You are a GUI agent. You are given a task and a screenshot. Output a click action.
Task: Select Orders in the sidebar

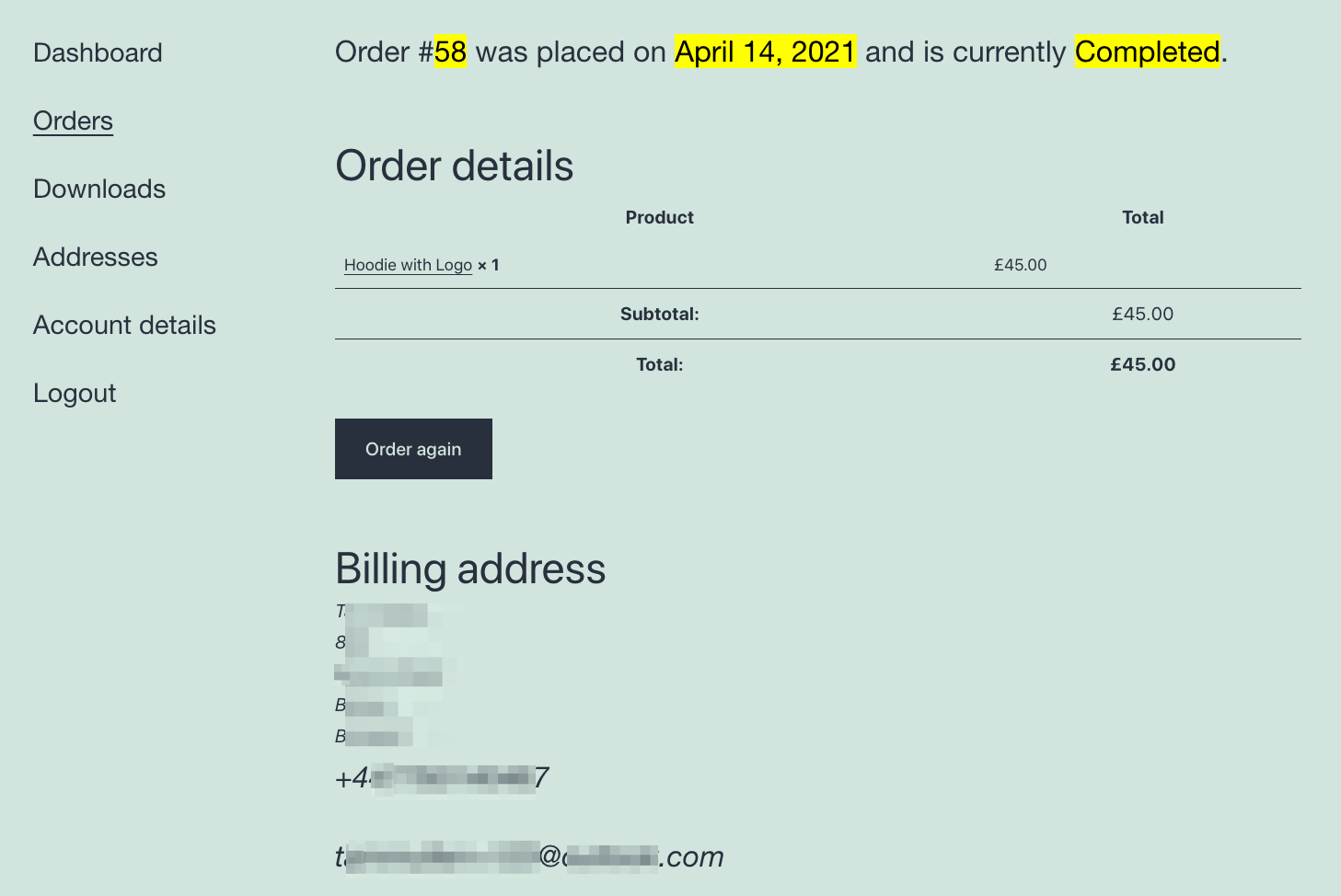click(x=73, y=121)
